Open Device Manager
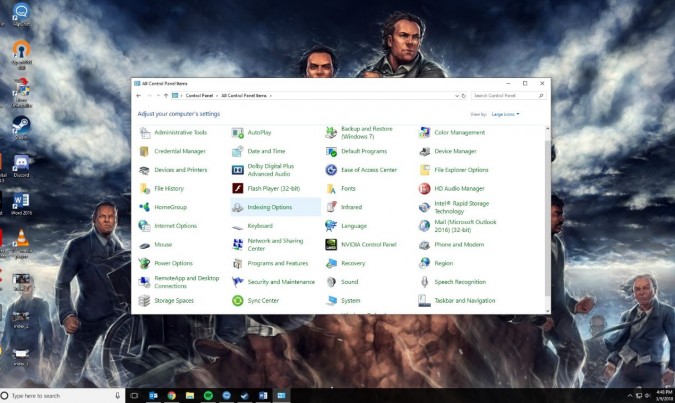Viewport: 675px width, 403px height. [455, 151]
